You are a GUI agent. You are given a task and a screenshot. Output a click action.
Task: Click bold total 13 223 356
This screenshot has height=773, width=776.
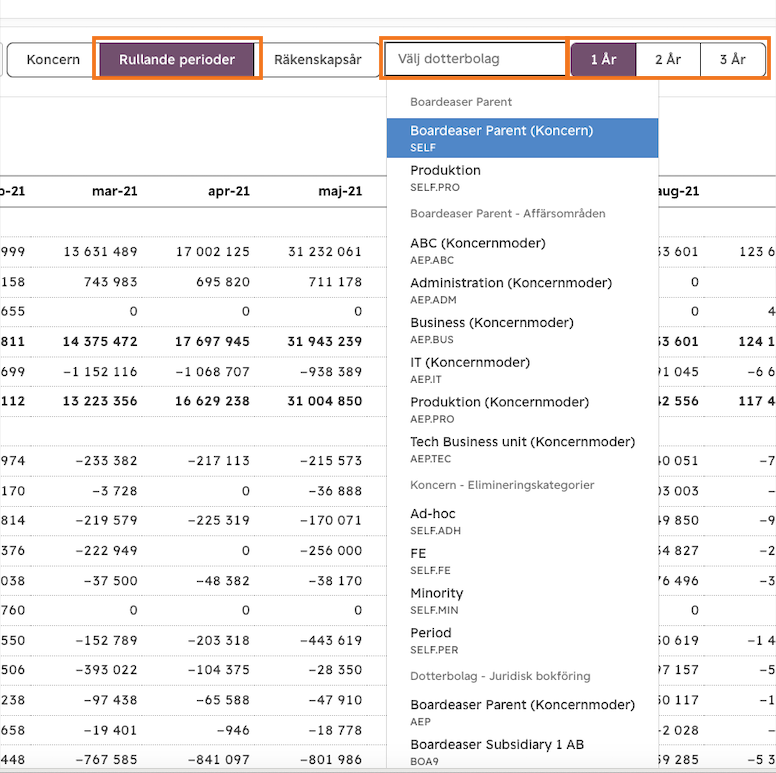100,401
